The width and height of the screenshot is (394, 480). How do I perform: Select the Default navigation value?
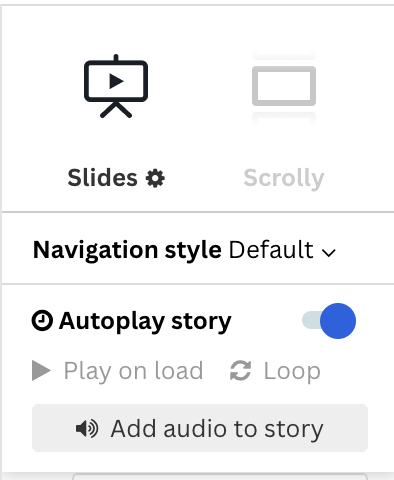pos(271,250)
